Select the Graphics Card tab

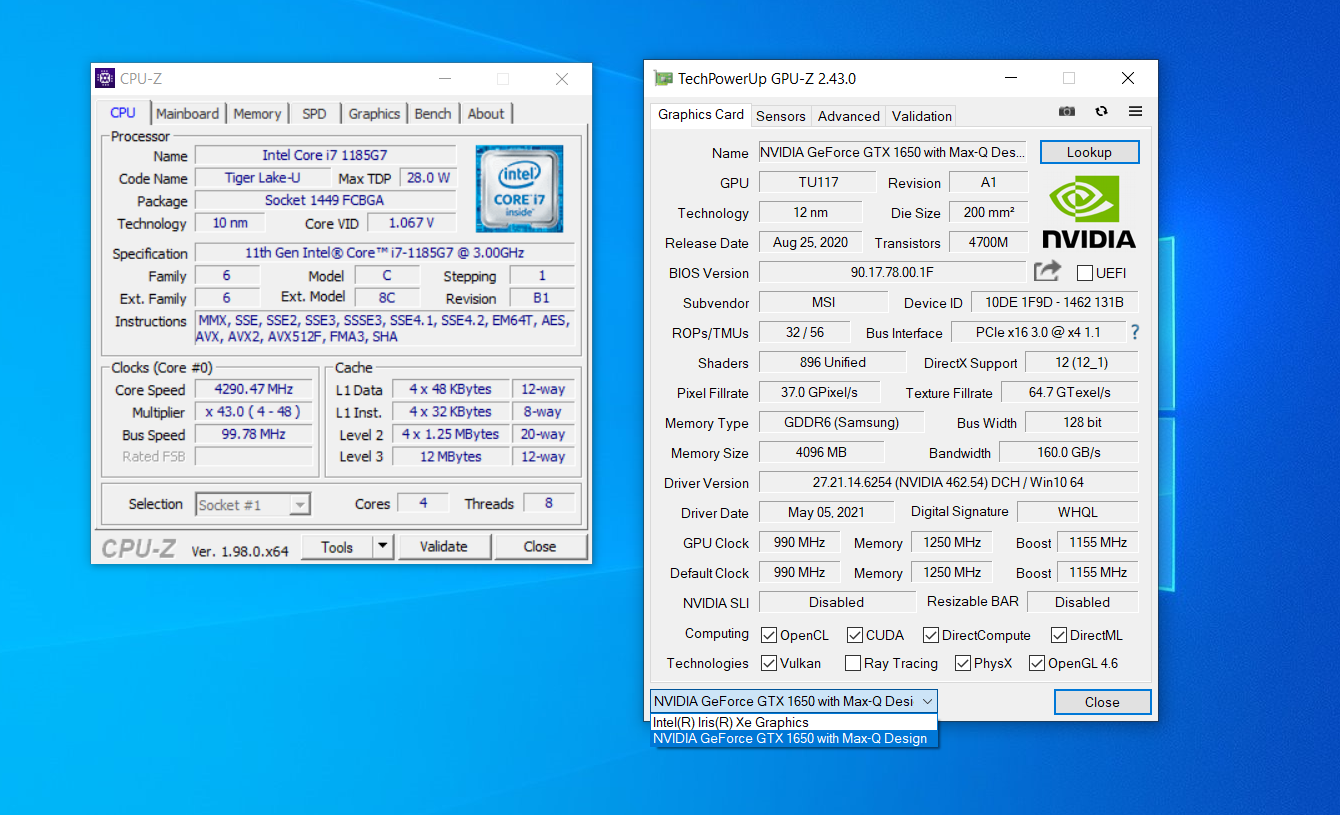click(700, 114)
